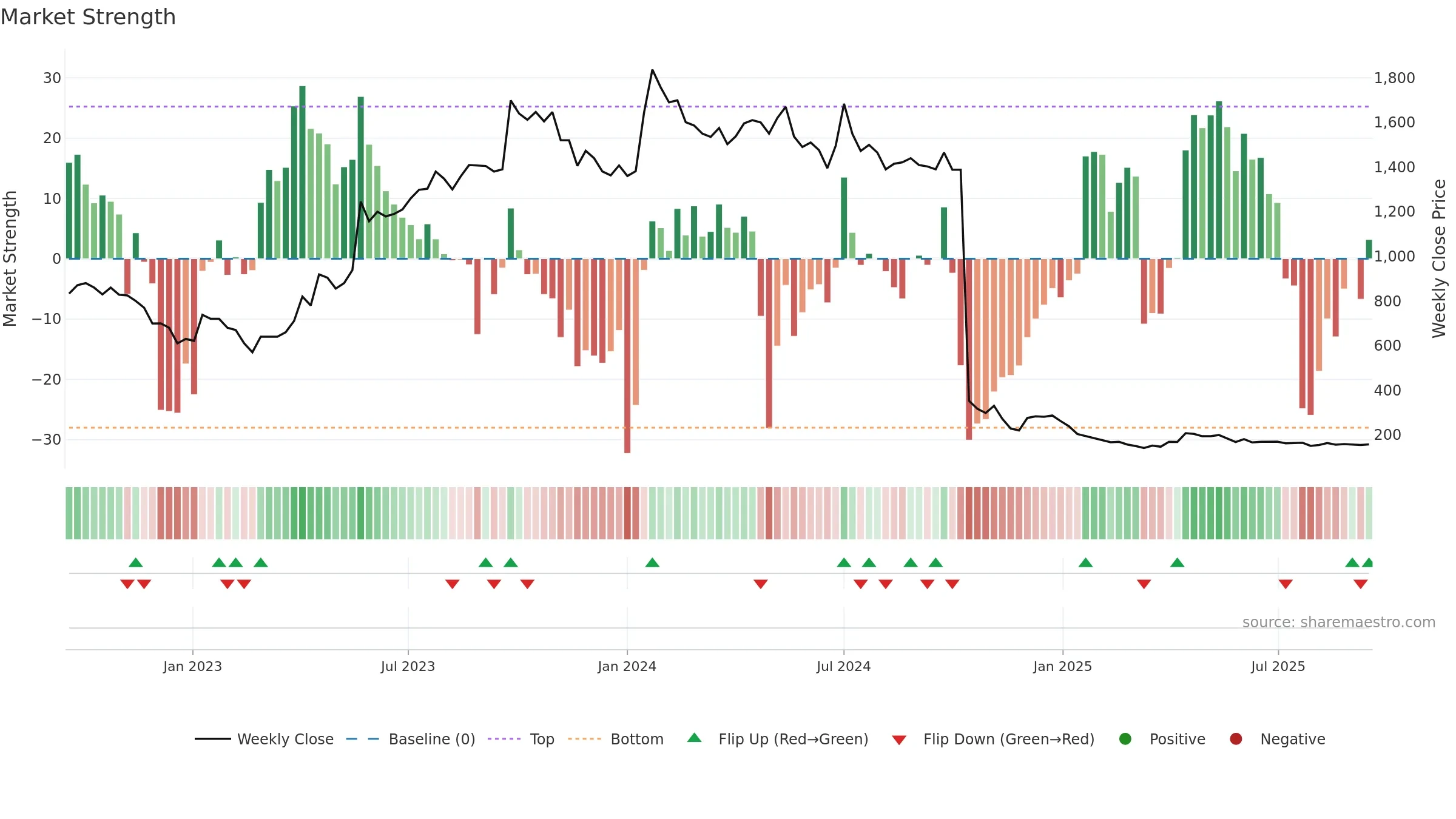Viewport: 1456px width, 819px height.
Task: Click the orange dotted Bottom legend line sample
Action: (584, 739)
